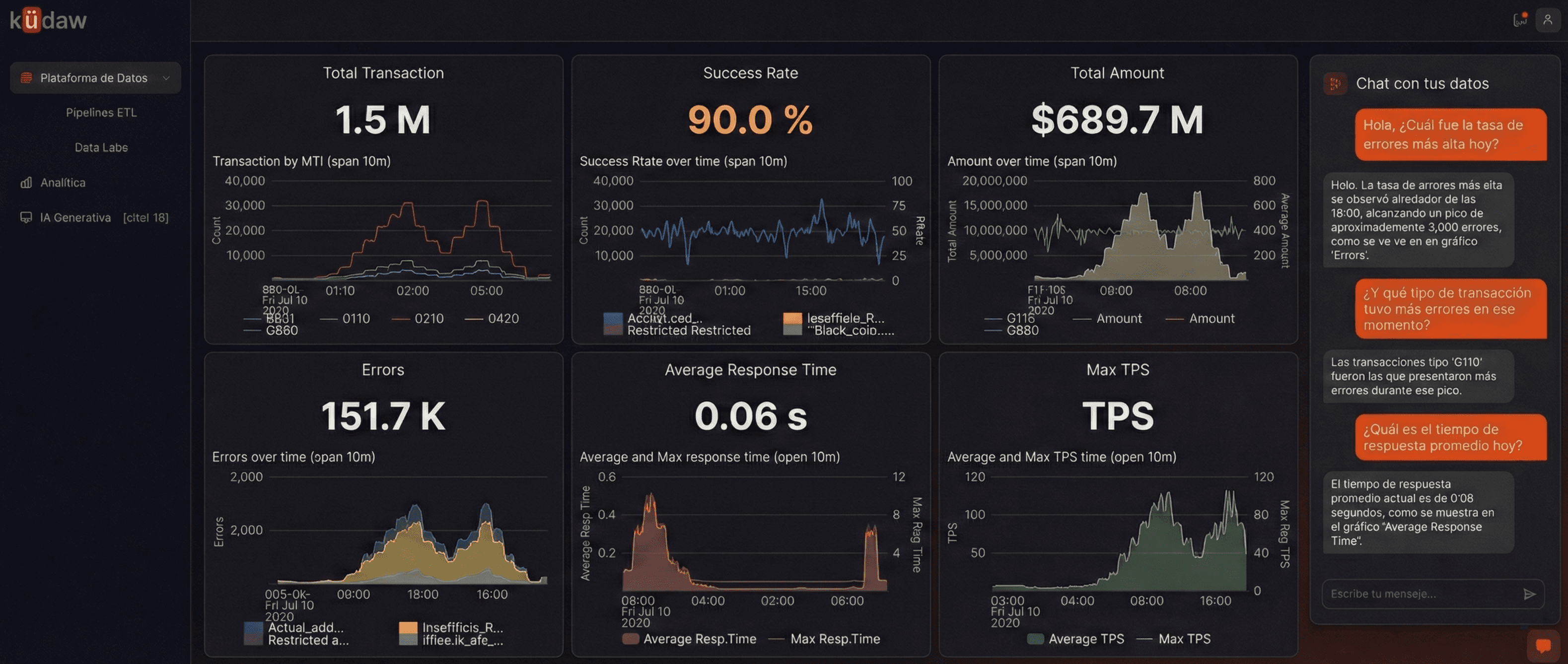Select Data Labs in the sidebar
The width and height of the screenshot is (1568, 664).
[x=101, y=147]
